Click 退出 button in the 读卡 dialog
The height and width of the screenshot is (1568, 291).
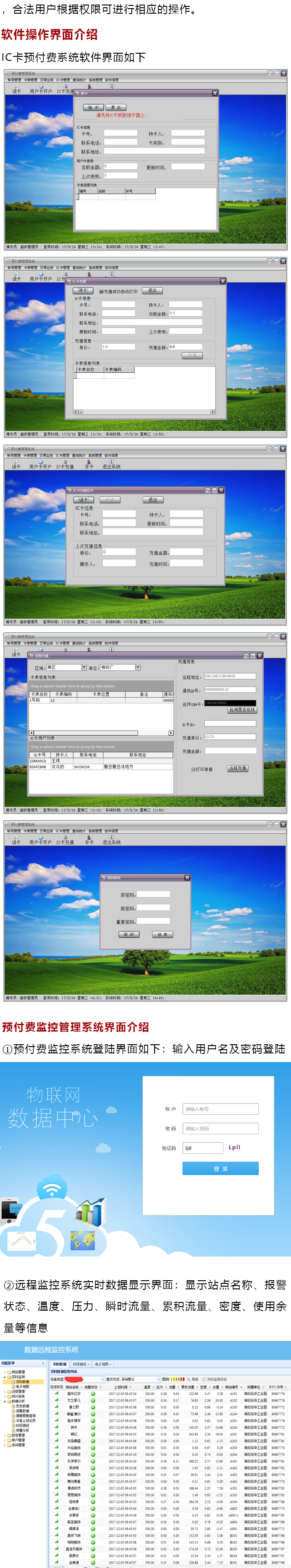point(115,107)
